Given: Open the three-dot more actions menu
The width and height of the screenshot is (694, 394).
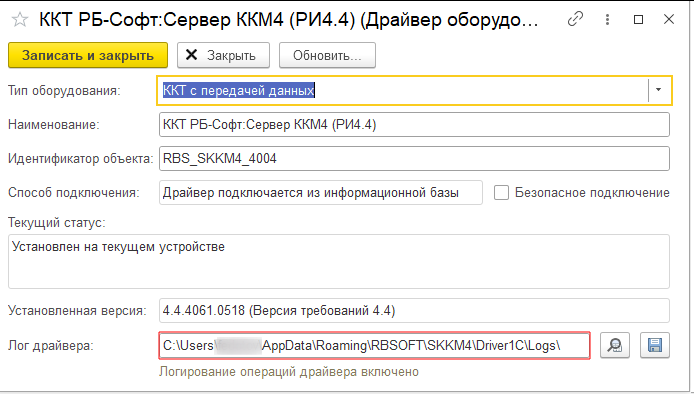Looking at the screenshot, I should click(607, 19).
